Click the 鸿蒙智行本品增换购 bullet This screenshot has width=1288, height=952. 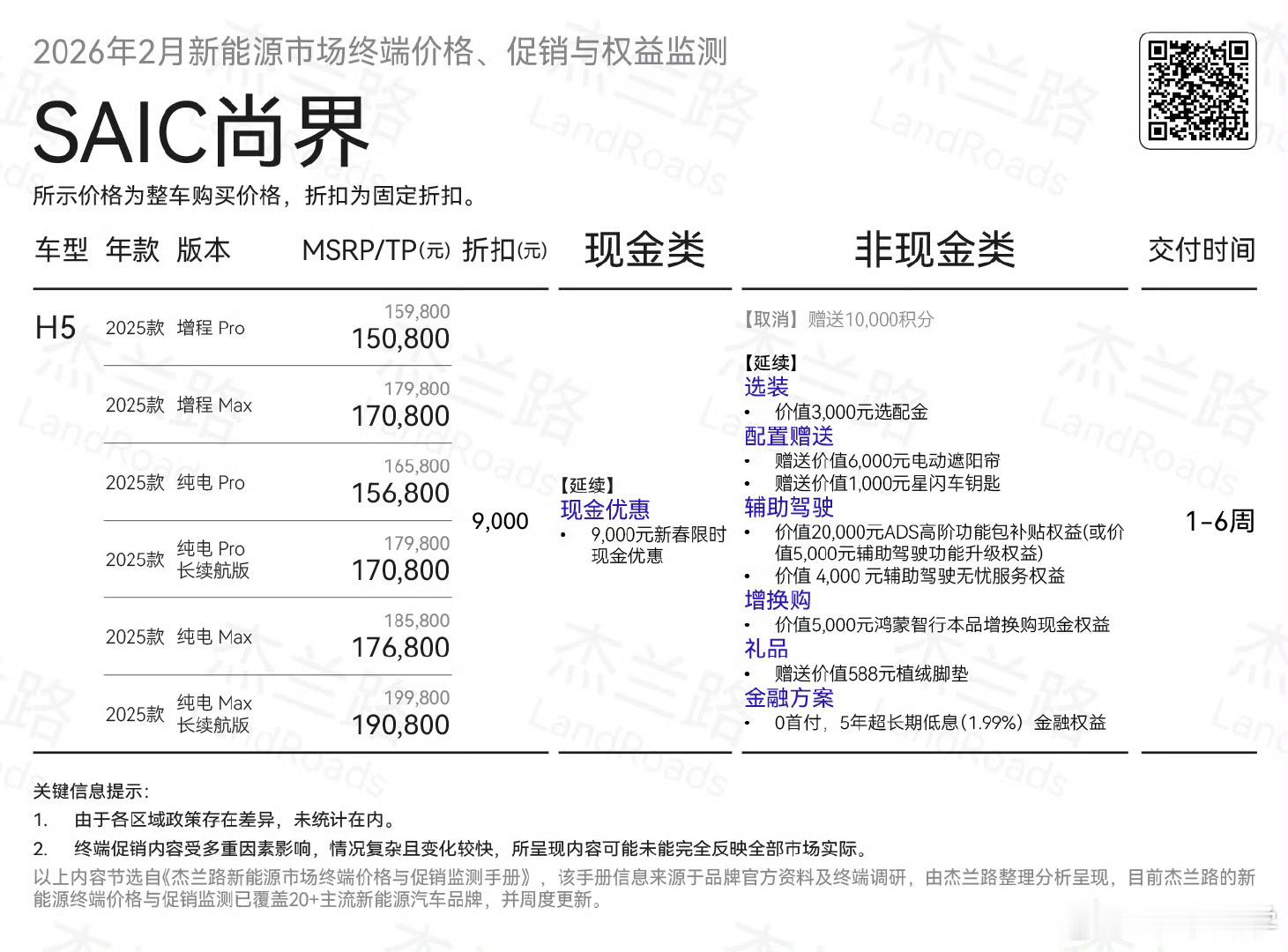(x=927, y=624)
